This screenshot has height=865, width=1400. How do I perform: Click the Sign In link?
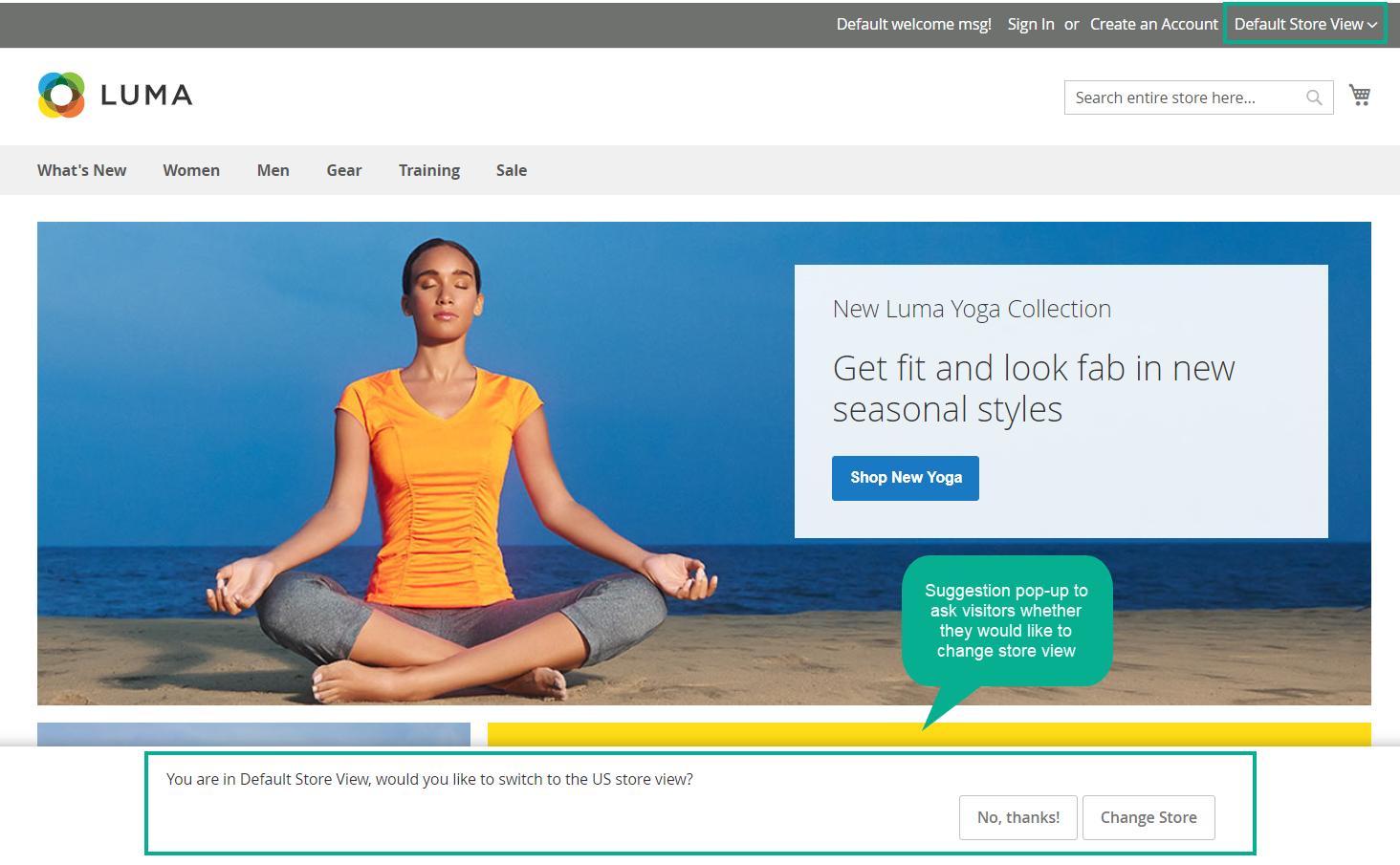[1031, 24]
